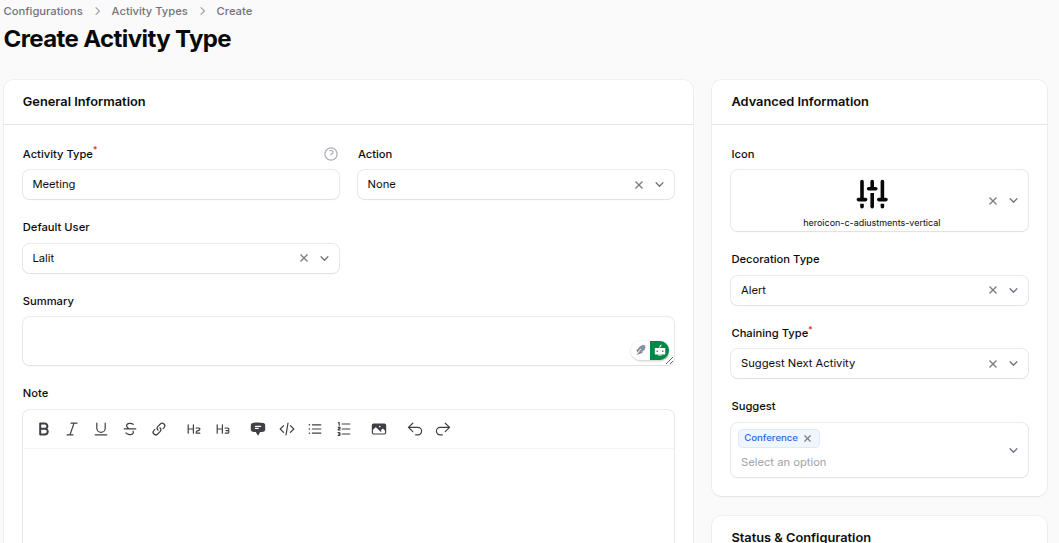Undo the last Note edit
1059x543 pixels.
coord(415,429)
